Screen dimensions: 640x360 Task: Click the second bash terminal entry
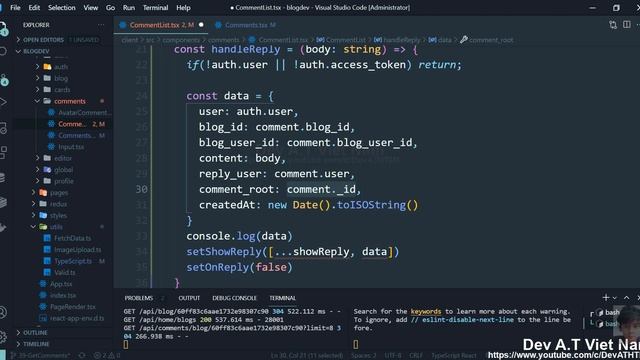tap(608, 324)
